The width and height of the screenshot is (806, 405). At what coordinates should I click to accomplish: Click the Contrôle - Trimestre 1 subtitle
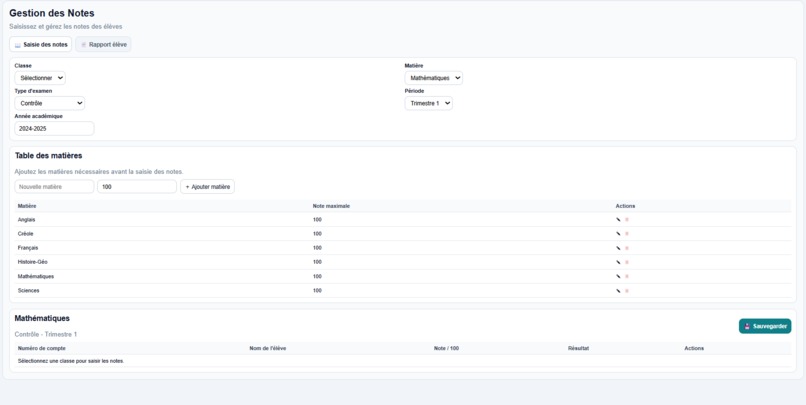[46, 335]
